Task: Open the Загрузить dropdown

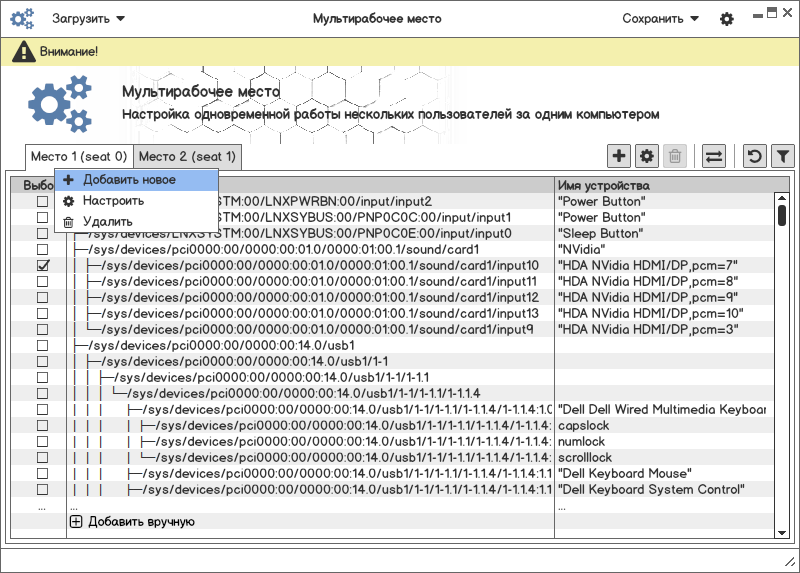Action: (x=88, y=19)
